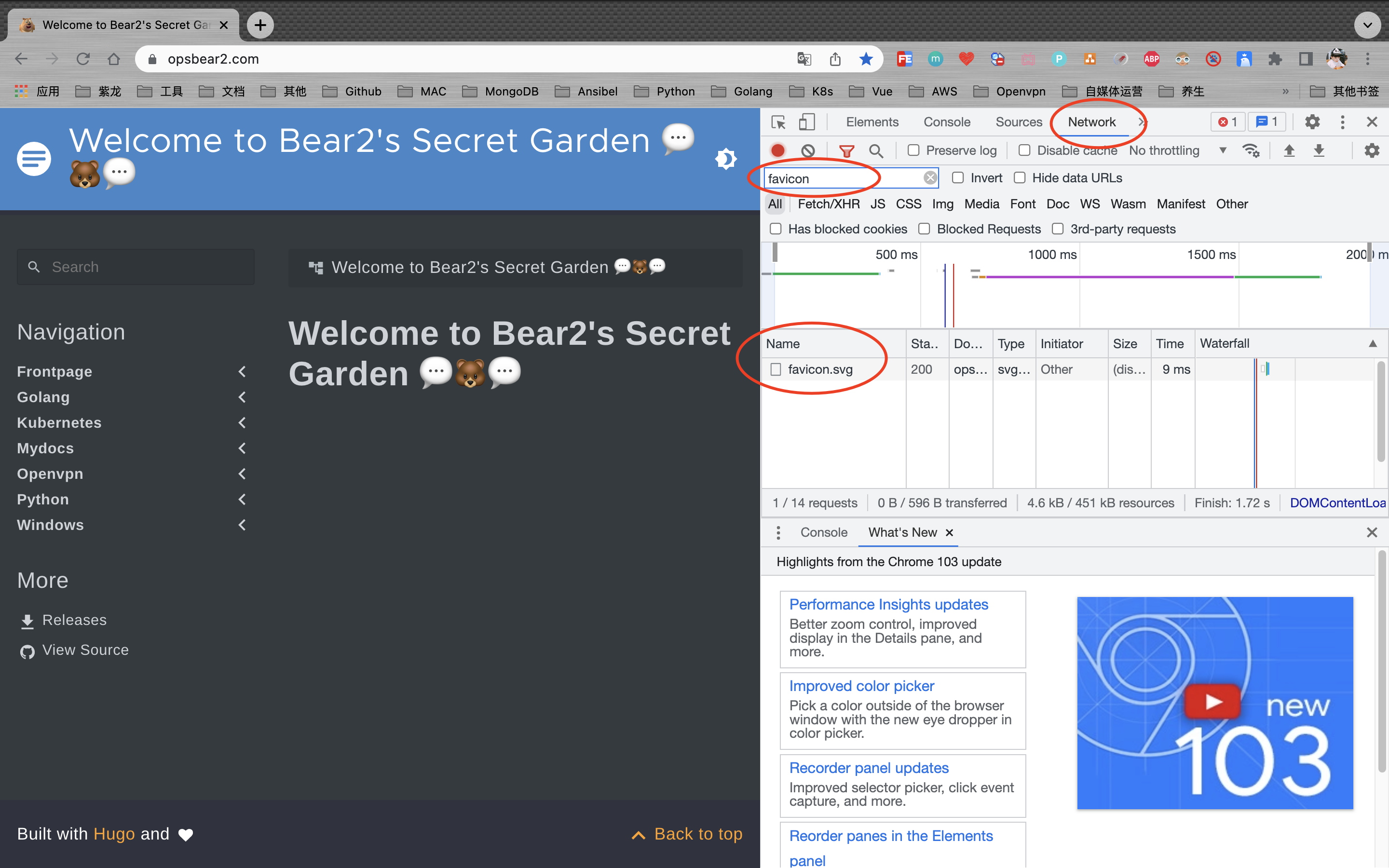1389x868 pixels.
Task: Enable the Preserve log checkbox
Action: point(913,150)
